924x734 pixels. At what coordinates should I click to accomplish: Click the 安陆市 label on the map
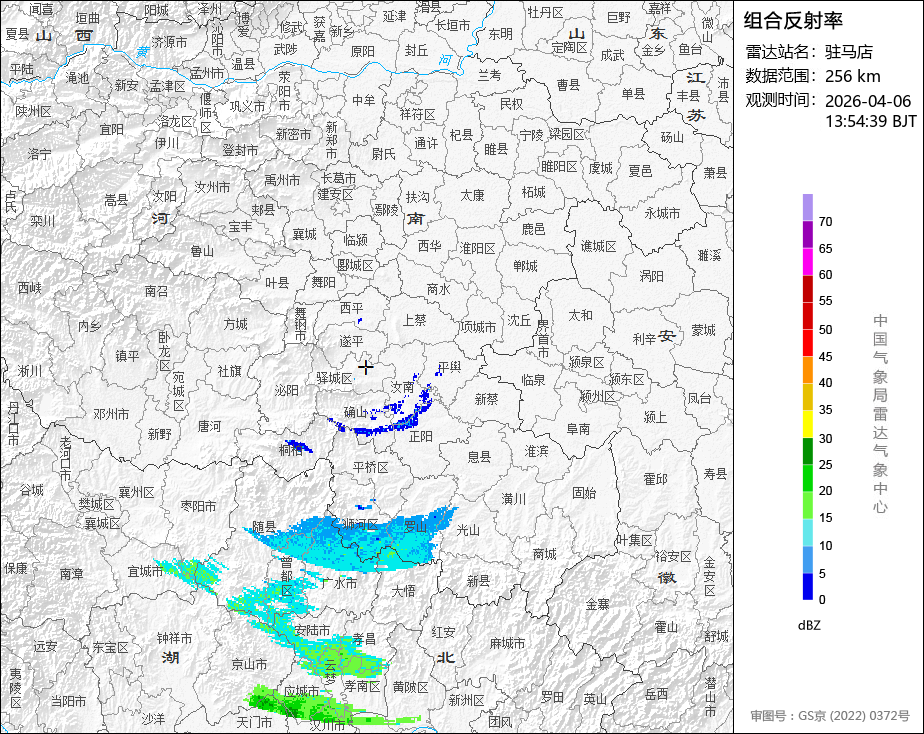(x=312, y=630)
